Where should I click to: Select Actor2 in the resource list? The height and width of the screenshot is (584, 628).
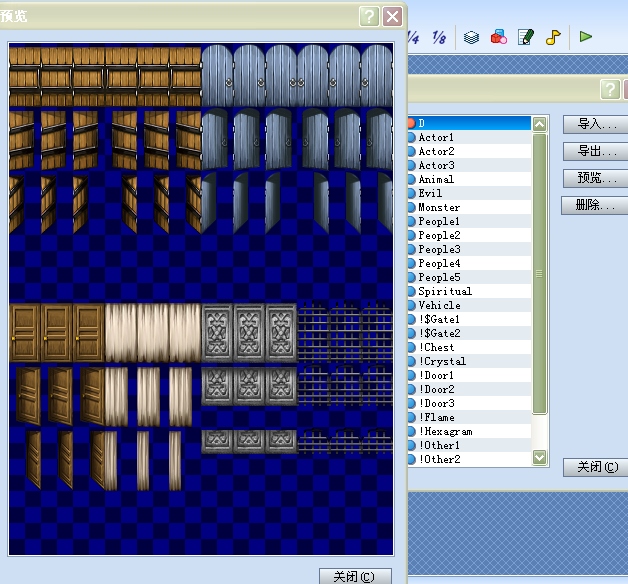pyautogui.click(x=469, y=151)
